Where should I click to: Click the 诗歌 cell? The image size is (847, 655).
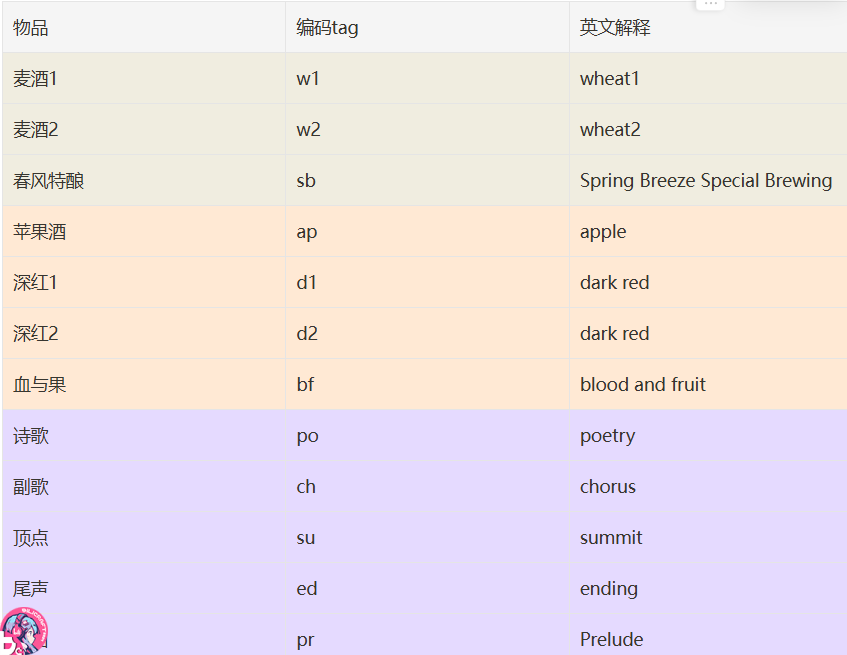tap(31, 436)
